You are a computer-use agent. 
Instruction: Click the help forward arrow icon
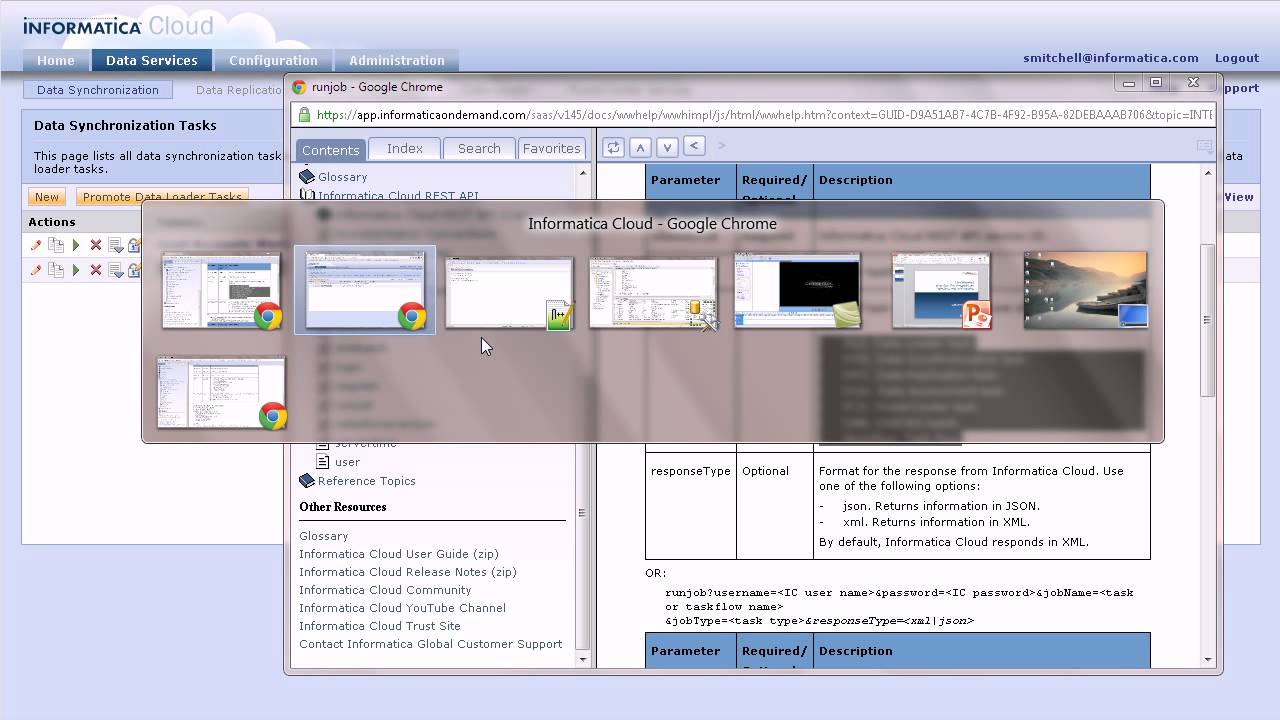coord(721,146)
